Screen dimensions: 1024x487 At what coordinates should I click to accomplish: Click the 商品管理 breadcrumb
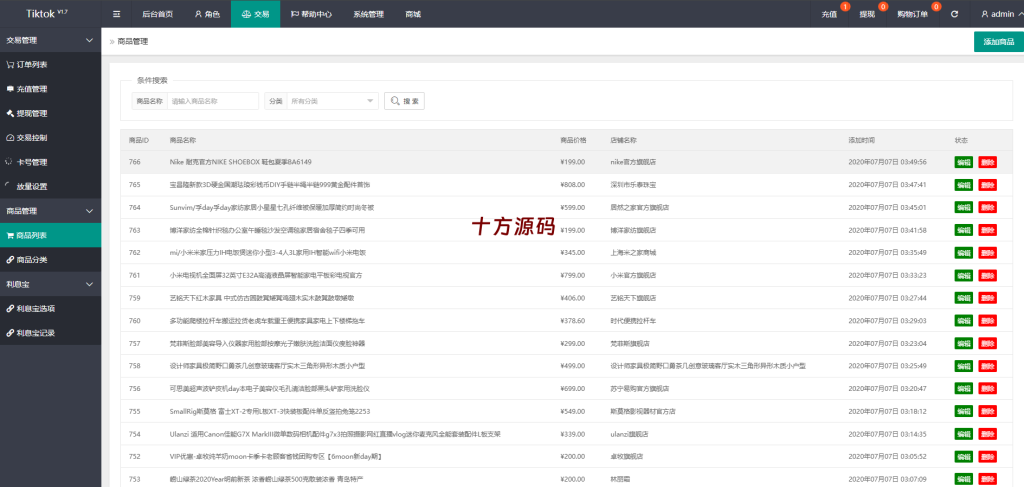tap(133, 42)
